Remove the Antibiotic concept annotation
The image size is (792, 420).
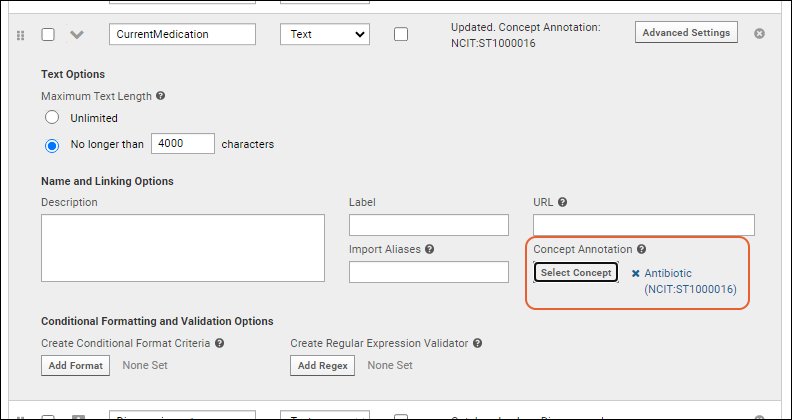[x=636, y=273]
